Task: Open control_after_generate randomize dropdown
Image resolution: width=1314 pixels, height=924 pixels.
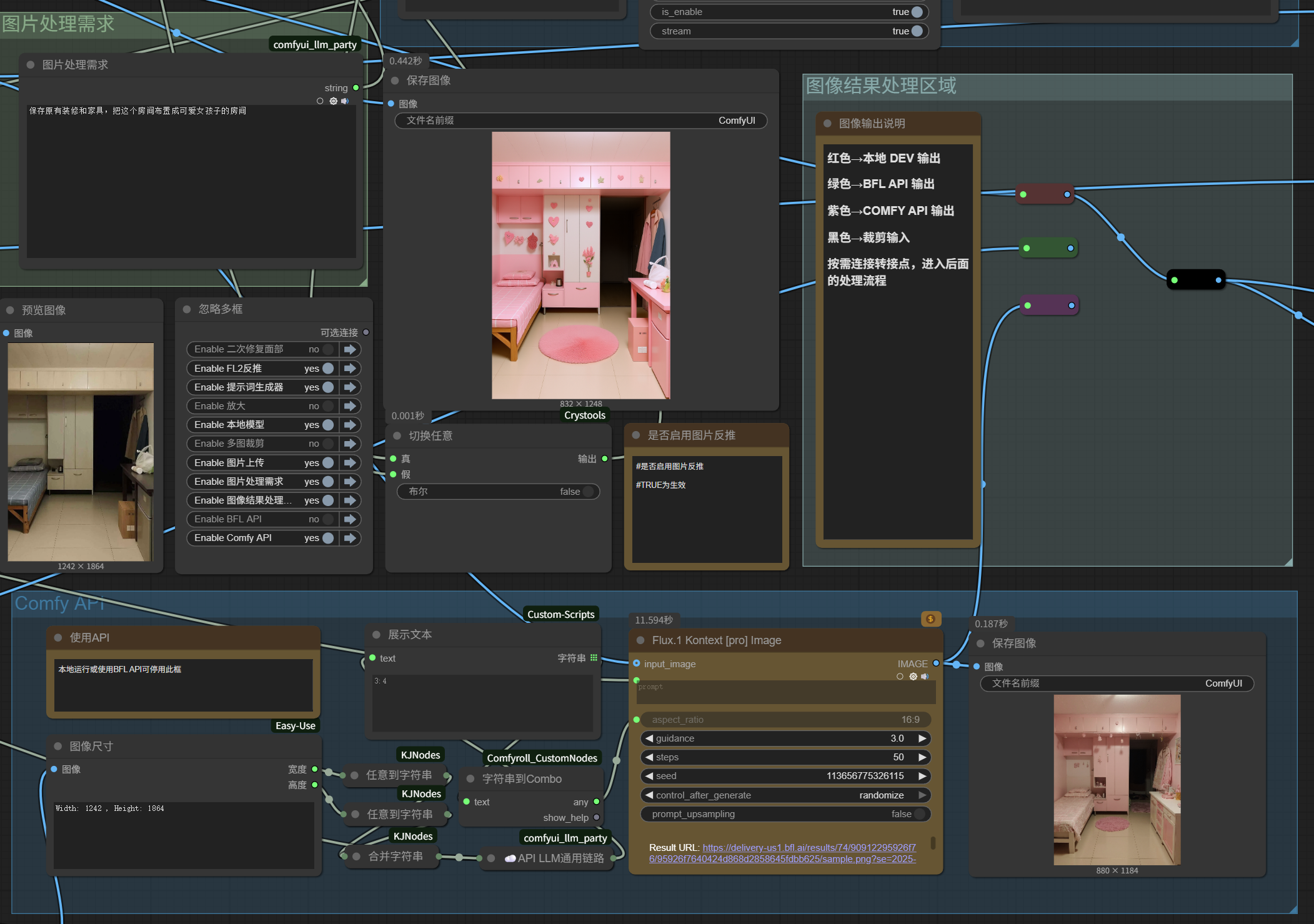Action: [x=785, y=795]
